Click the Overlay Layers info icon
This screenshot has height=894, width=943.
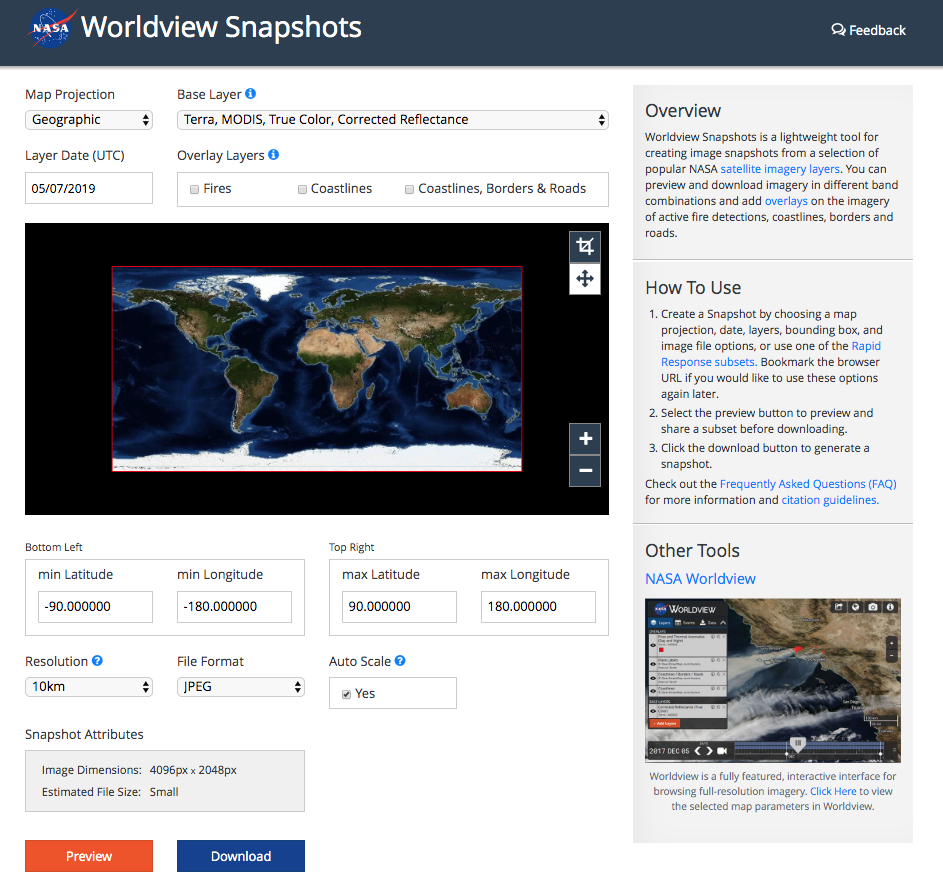tap(274, 155)
